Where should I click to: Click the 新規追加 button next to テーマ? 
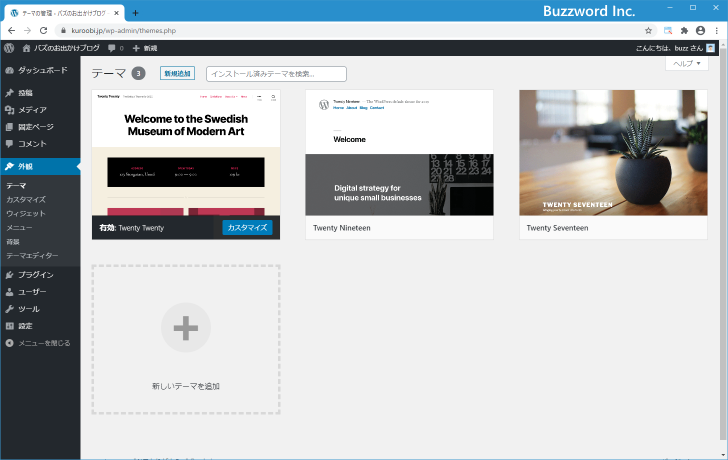click(x=177, y=73)
